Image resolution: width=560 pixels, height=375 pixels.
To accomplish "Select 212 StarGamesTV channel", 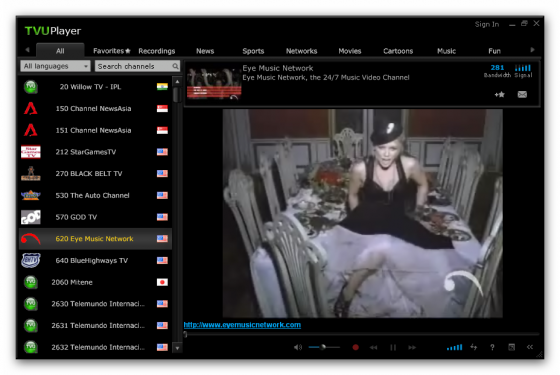I will (95, 152).
